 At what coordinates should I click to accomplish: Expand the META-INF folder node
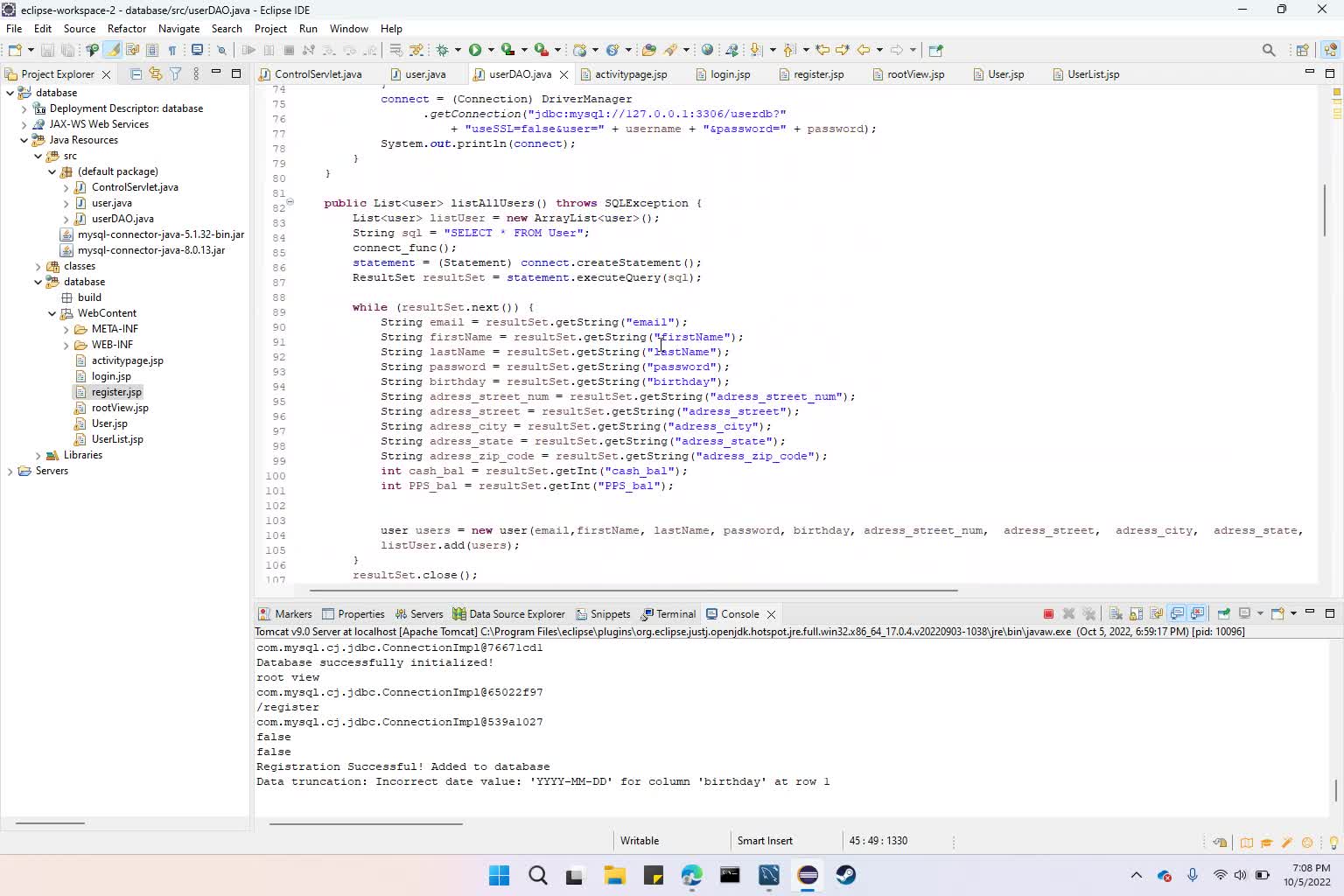click(66, 329)
